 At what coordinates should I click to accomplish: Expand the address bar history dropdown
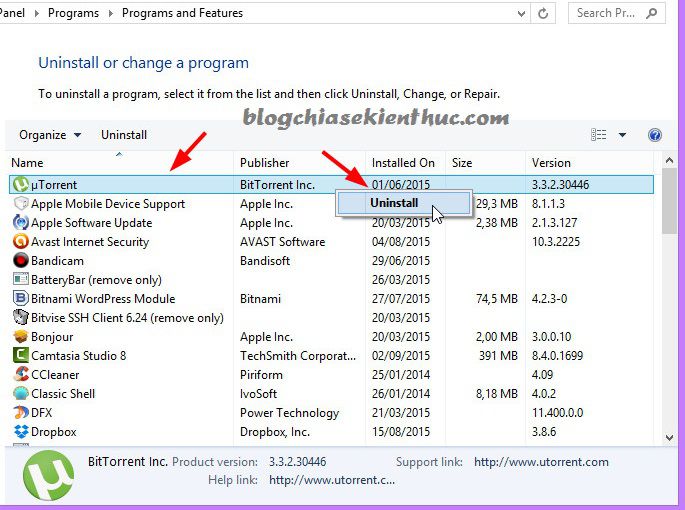521,14
